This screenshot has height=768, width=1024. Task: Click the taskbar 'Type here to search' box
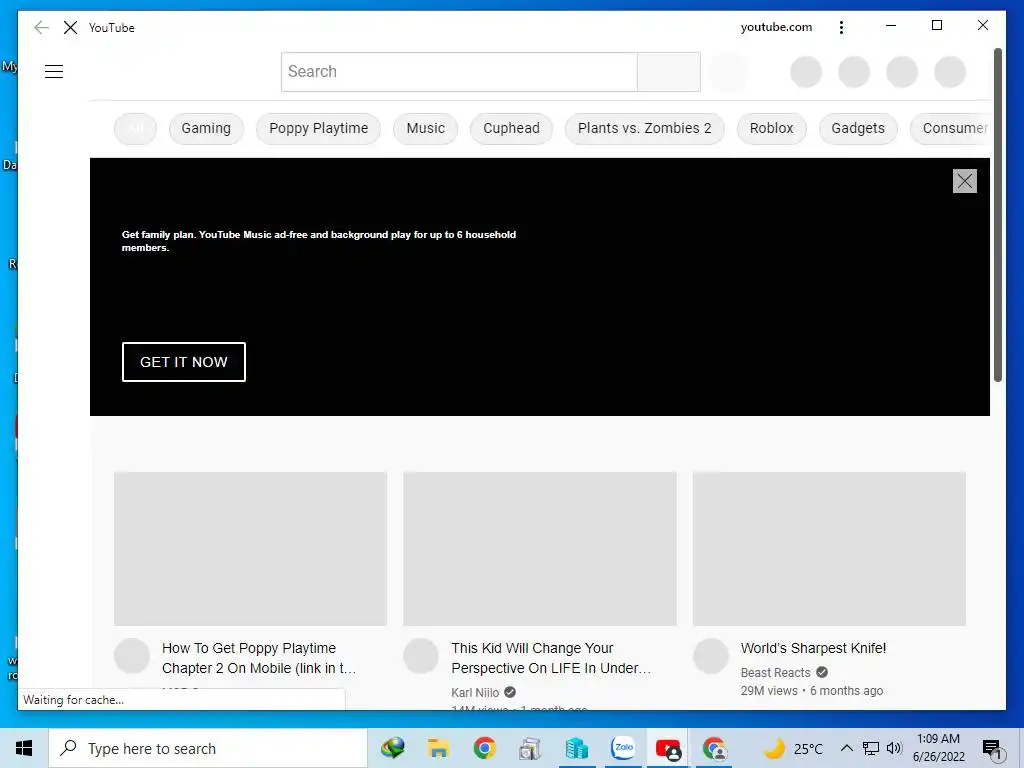coord(208,748)
